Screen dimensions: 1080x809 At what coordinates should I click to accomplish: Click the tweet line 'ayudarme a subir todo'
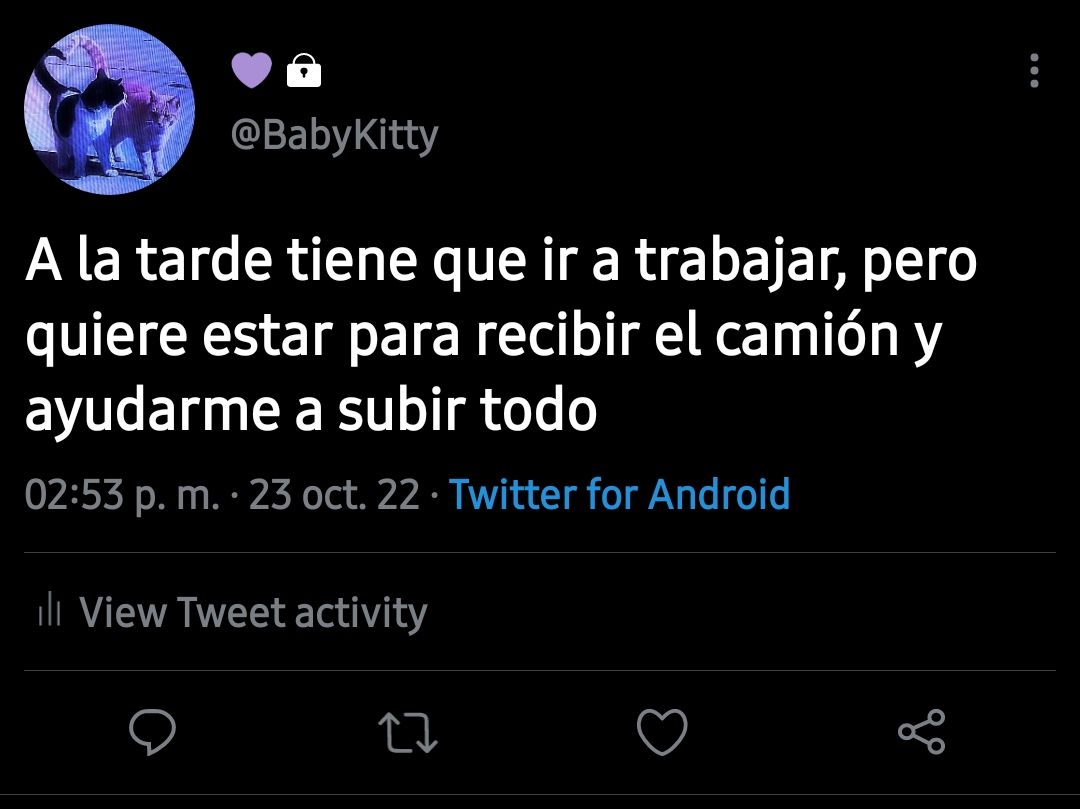(311, 410)
